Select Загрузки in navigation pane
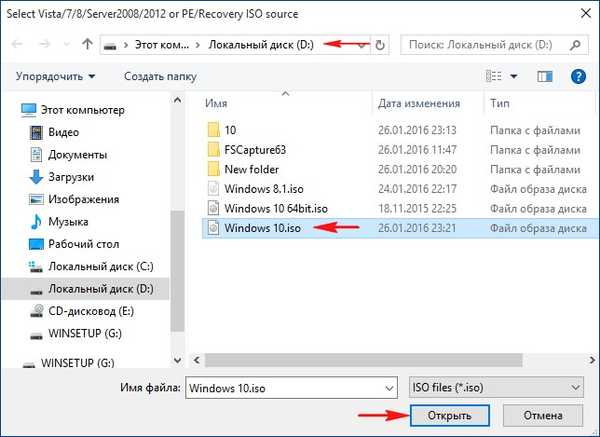The height and width of the screenshot is (437, 600). coord(72,177)
